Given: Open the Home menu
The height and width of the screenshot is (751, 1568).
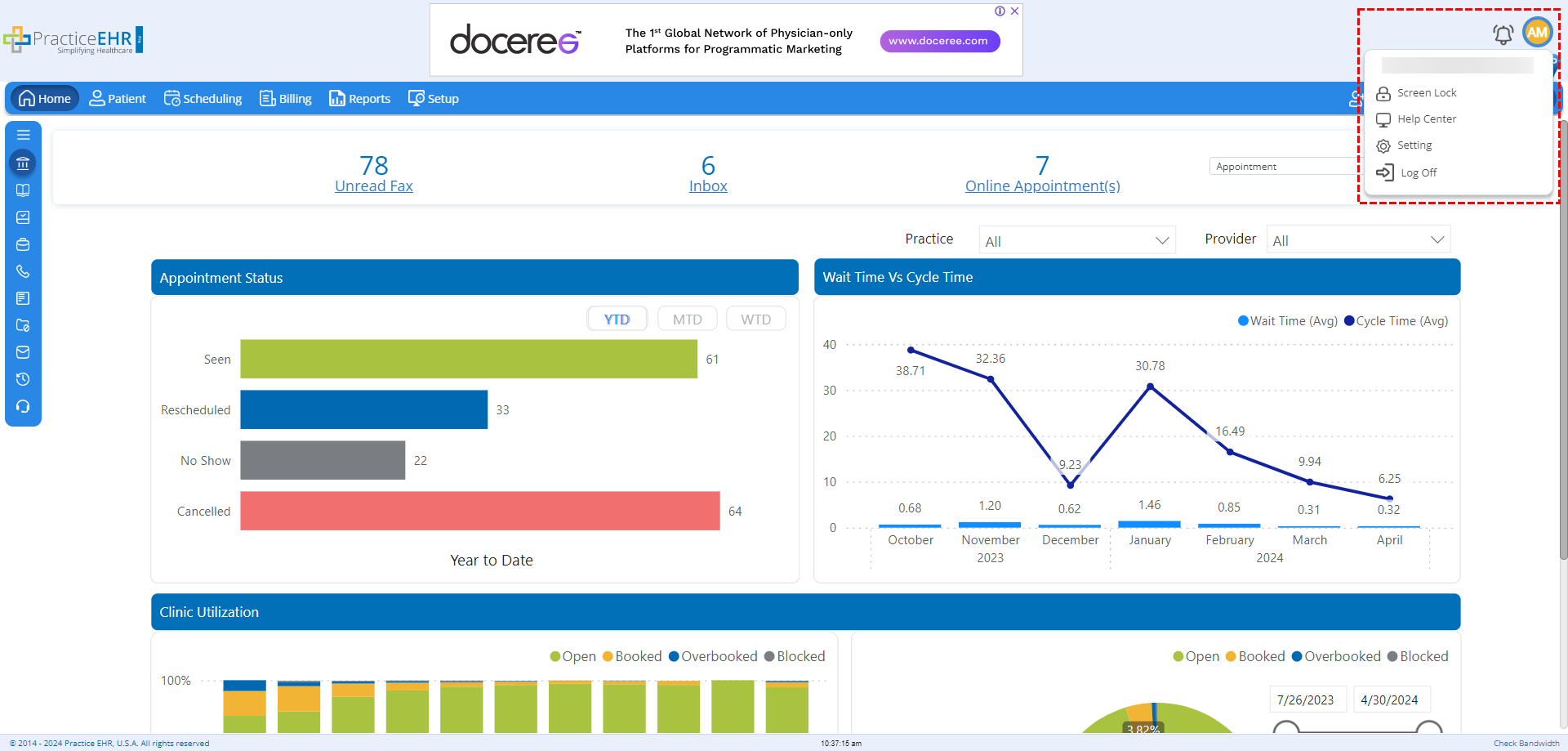Looking at the screenshot, I should [45, 99].
